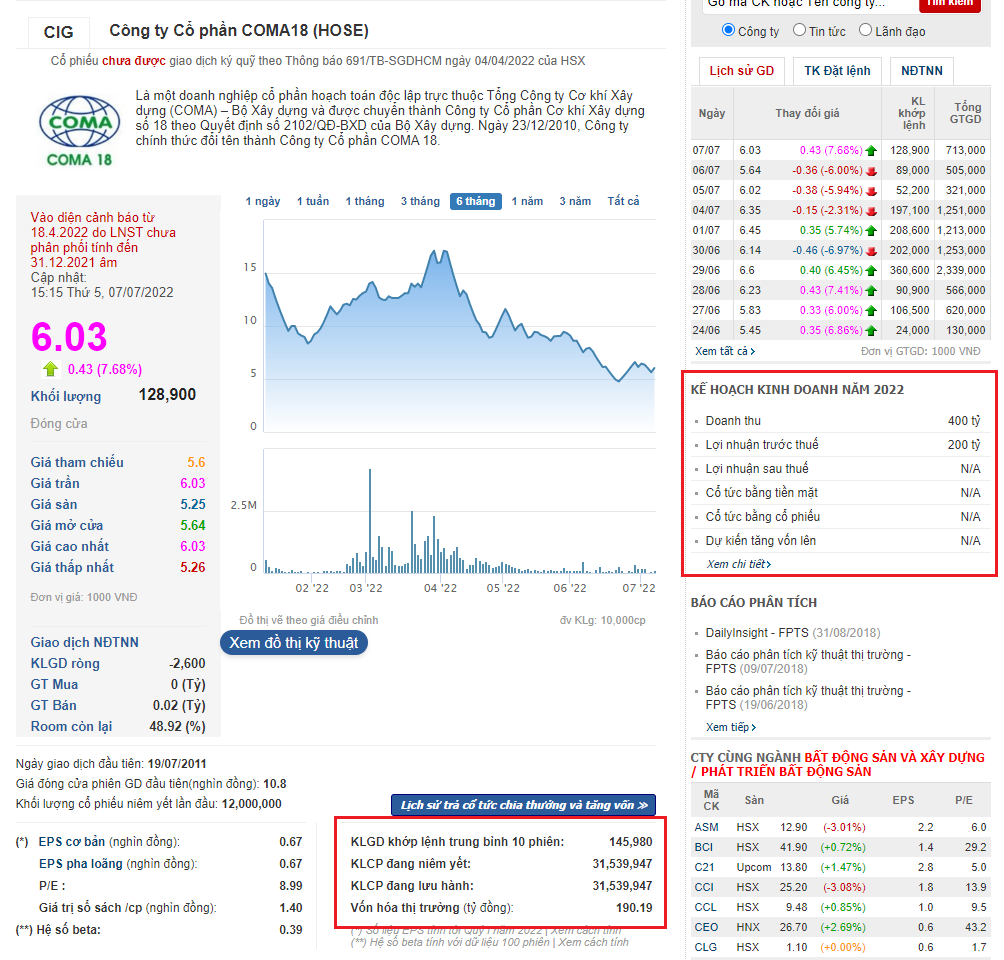Click the Xem cách tính link for beta
The image size is (1004, 960).
[x=593, y=942]
